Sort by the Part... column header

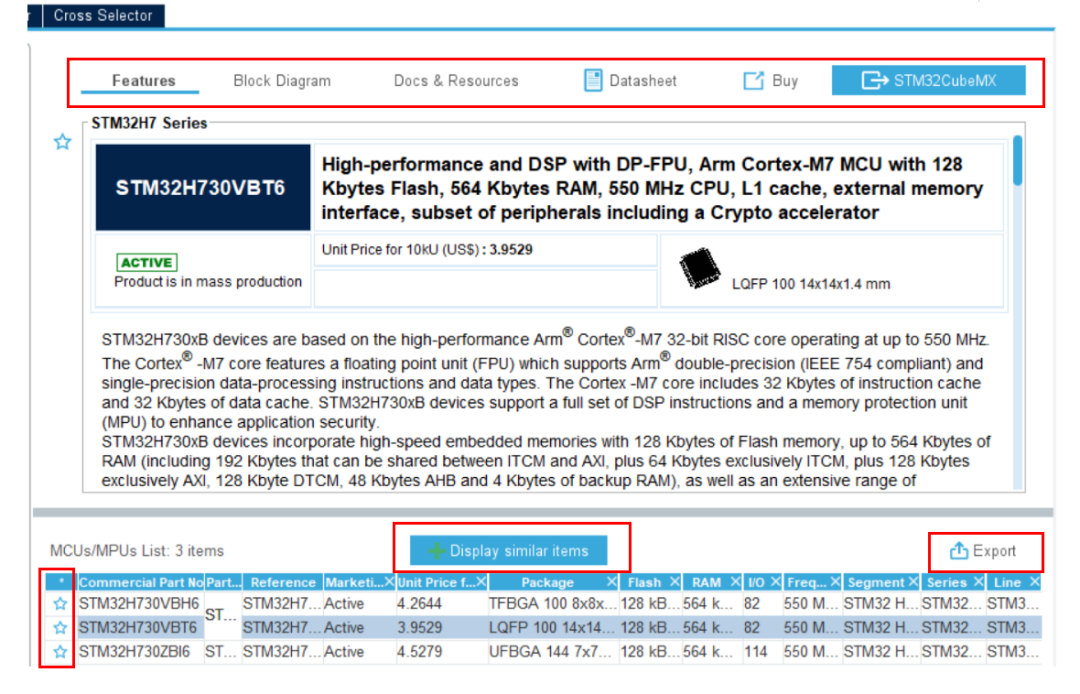pyautogui.click(x=223, y=582)
